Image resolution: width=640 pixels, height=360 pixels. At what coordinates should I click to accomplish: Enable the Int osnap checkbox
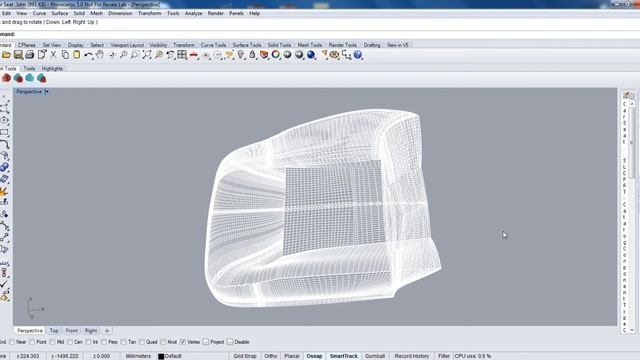(x=88, y=342)
